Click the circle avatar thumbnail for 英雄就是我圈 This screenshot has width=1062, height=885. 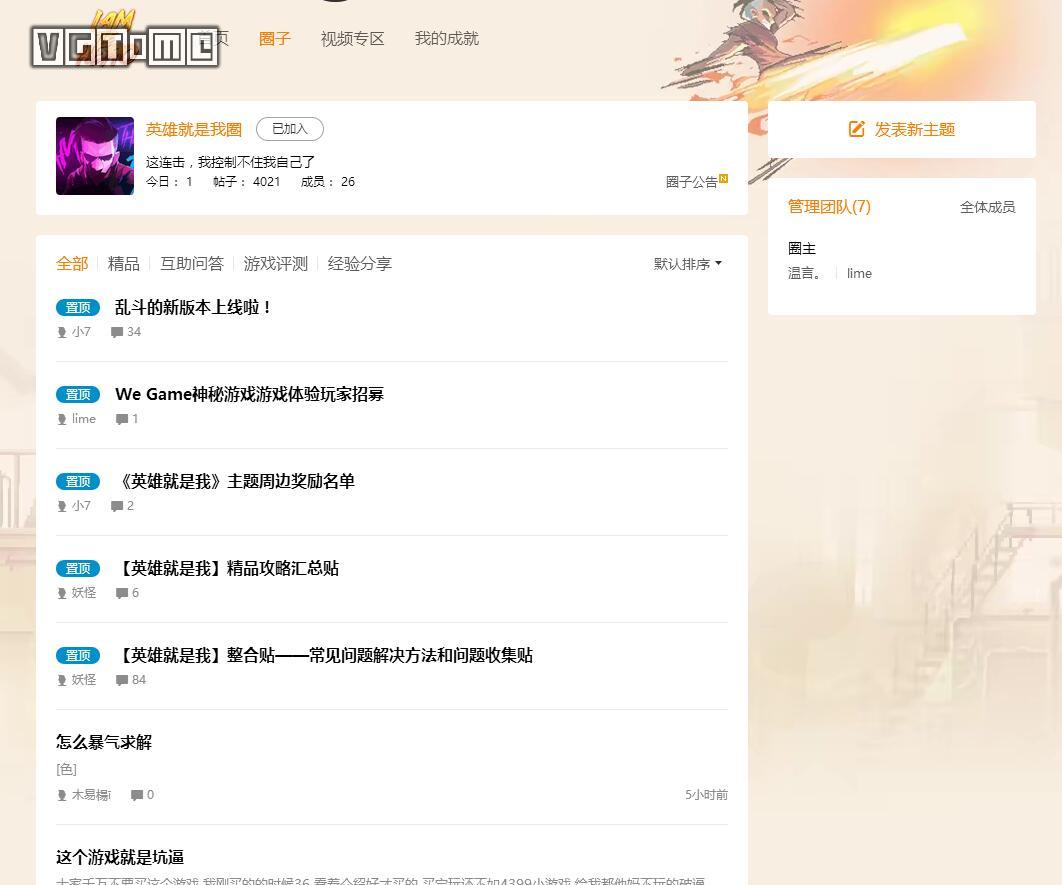94,156
